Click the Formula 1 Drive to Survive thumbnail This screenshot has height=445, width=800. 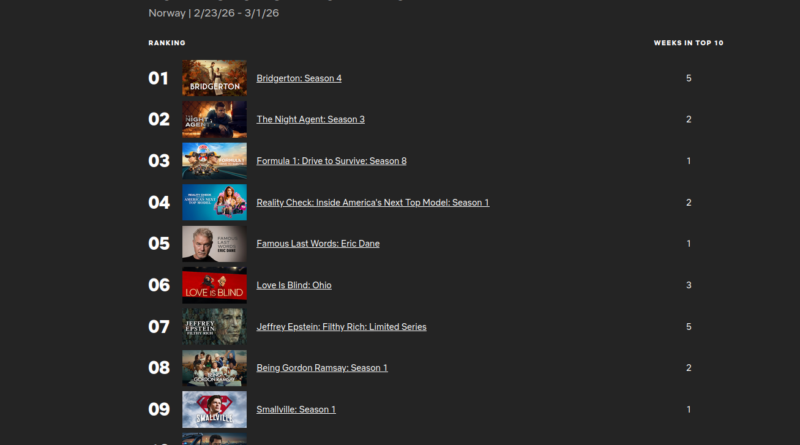(214, 161)
